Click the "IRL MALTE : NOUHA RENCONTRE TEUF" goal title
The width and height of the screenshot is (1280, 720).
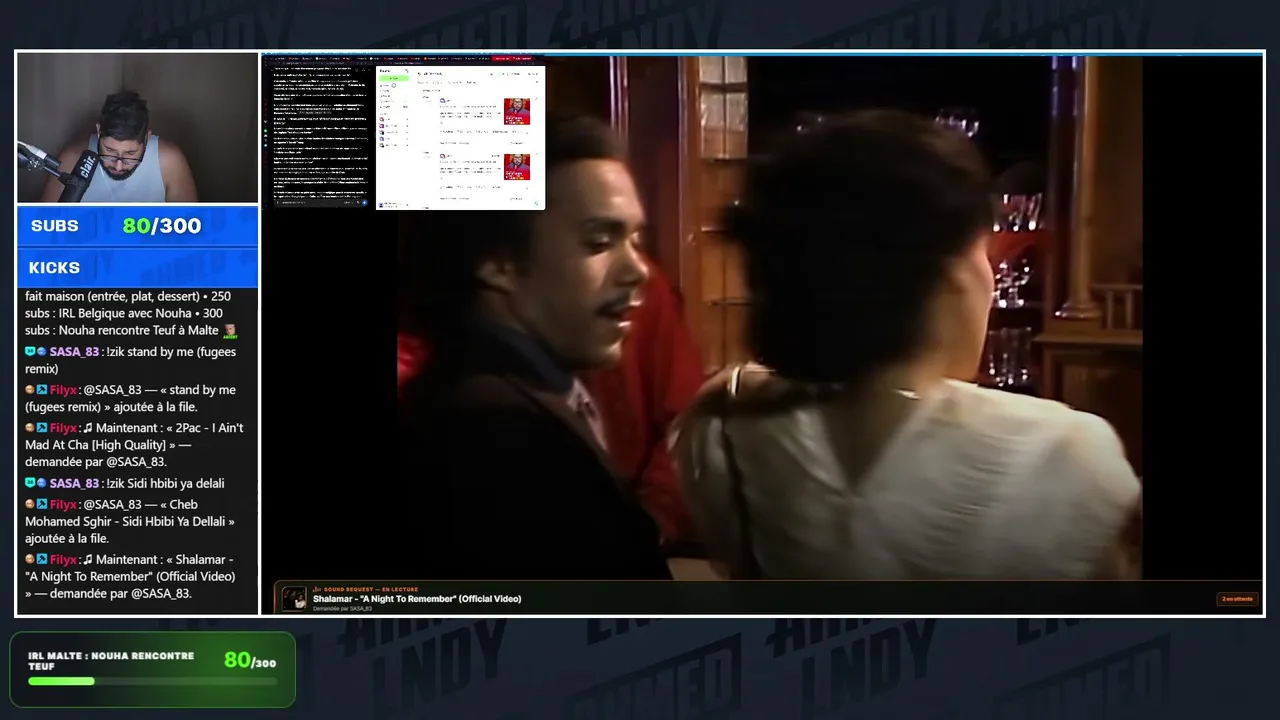click(x=111, y=661)
